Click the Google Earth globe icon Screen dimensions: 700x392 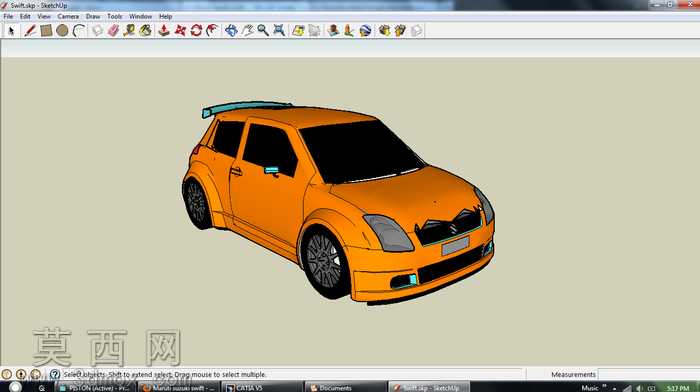click(365, 30)
